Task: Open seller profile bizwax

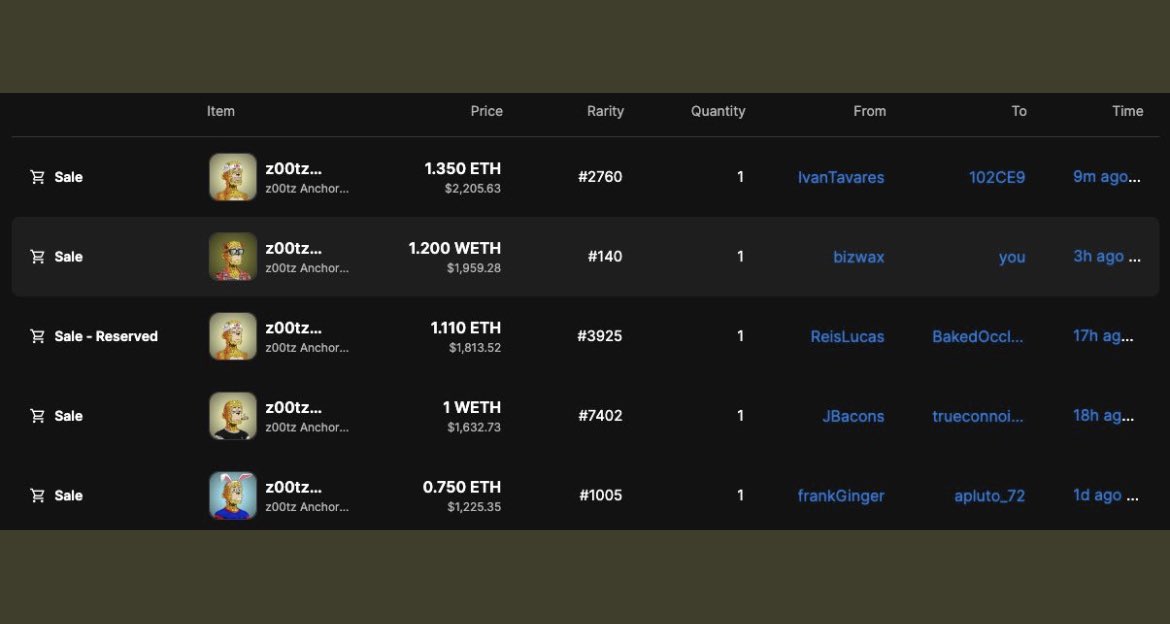Action: pos(859,258)
